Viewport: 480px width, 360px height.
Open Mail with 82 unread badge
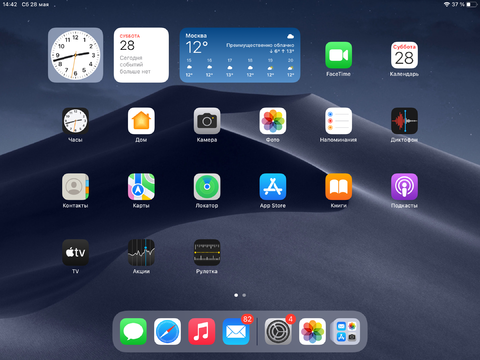click(236, 332)
